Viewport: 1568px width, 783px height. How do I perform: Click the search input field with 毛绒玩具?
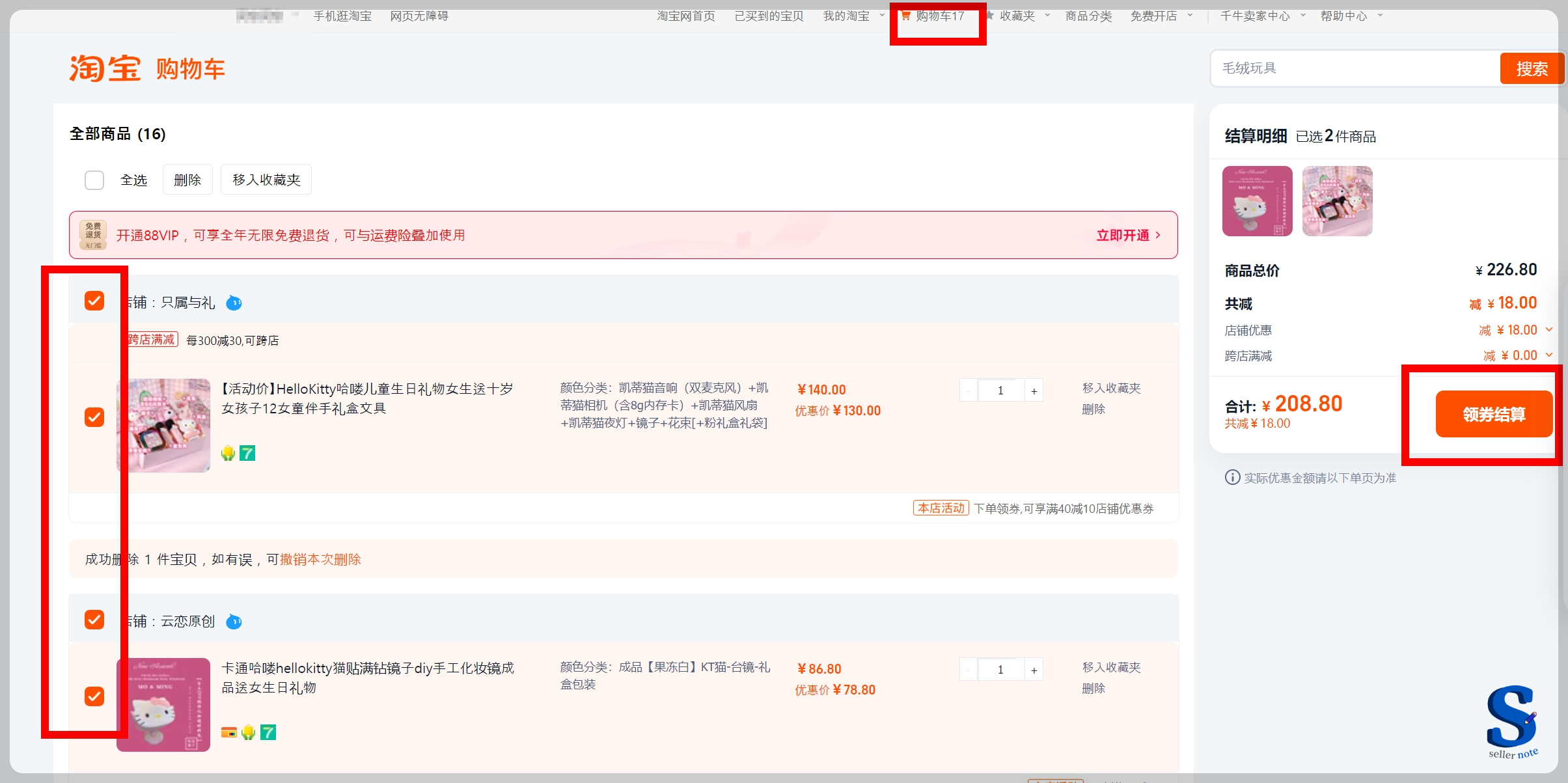tap(1354, 68)
